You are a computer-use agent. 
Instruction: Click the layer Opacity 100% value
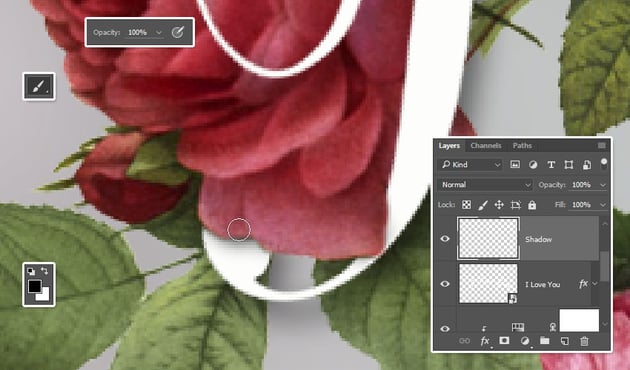581,185
